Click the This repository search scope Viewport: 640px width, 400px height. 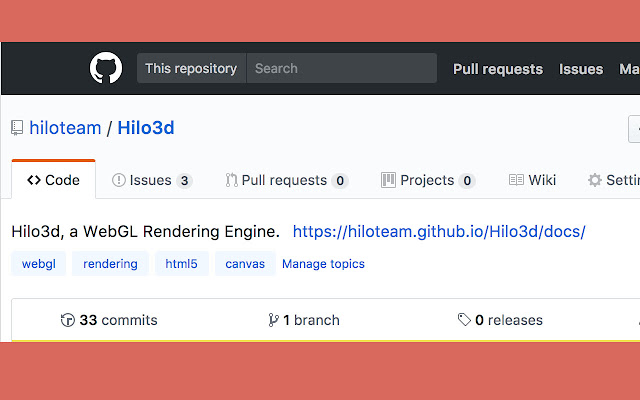(191, 69)
